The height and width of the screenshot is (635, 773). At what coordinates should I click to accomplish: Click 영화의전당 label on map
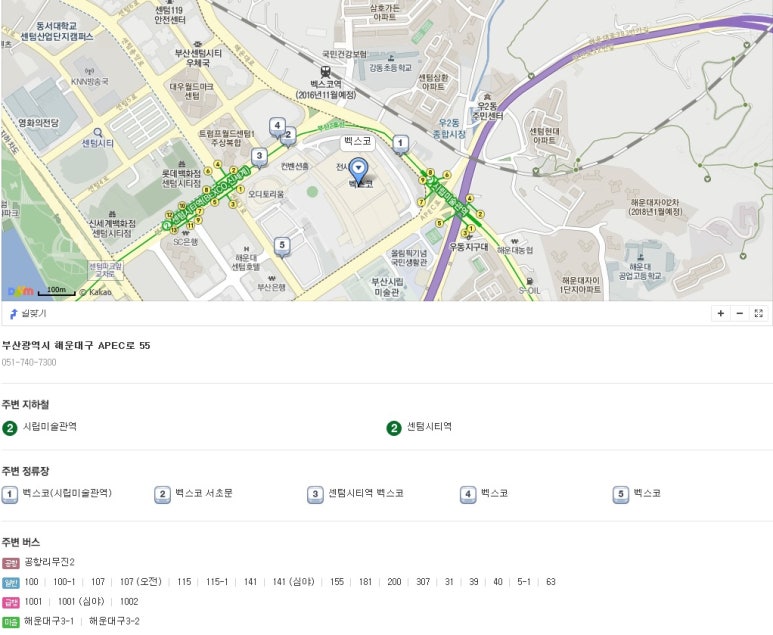[x=38, y=123]
